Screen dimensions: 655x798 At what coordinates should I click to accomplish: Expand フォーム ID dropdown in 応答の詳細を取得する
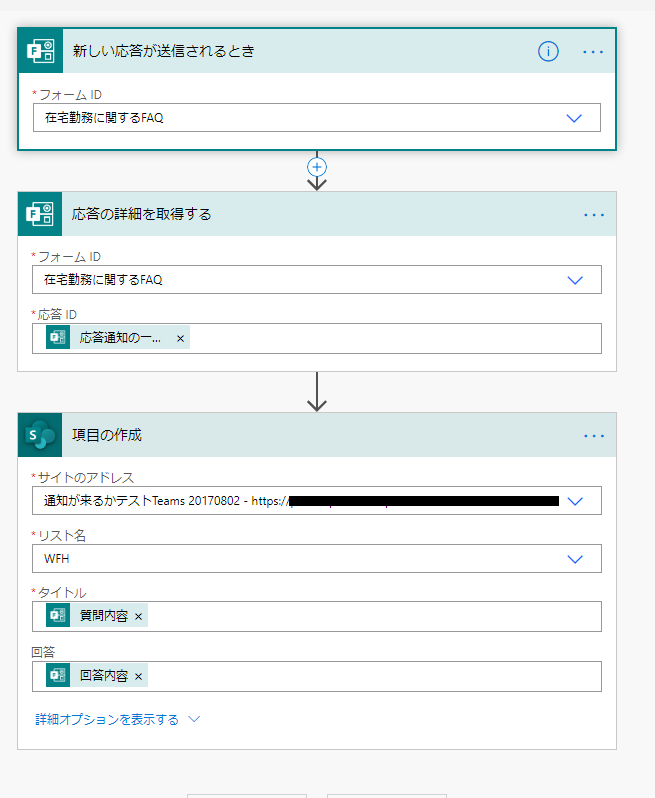pos(575,280)
